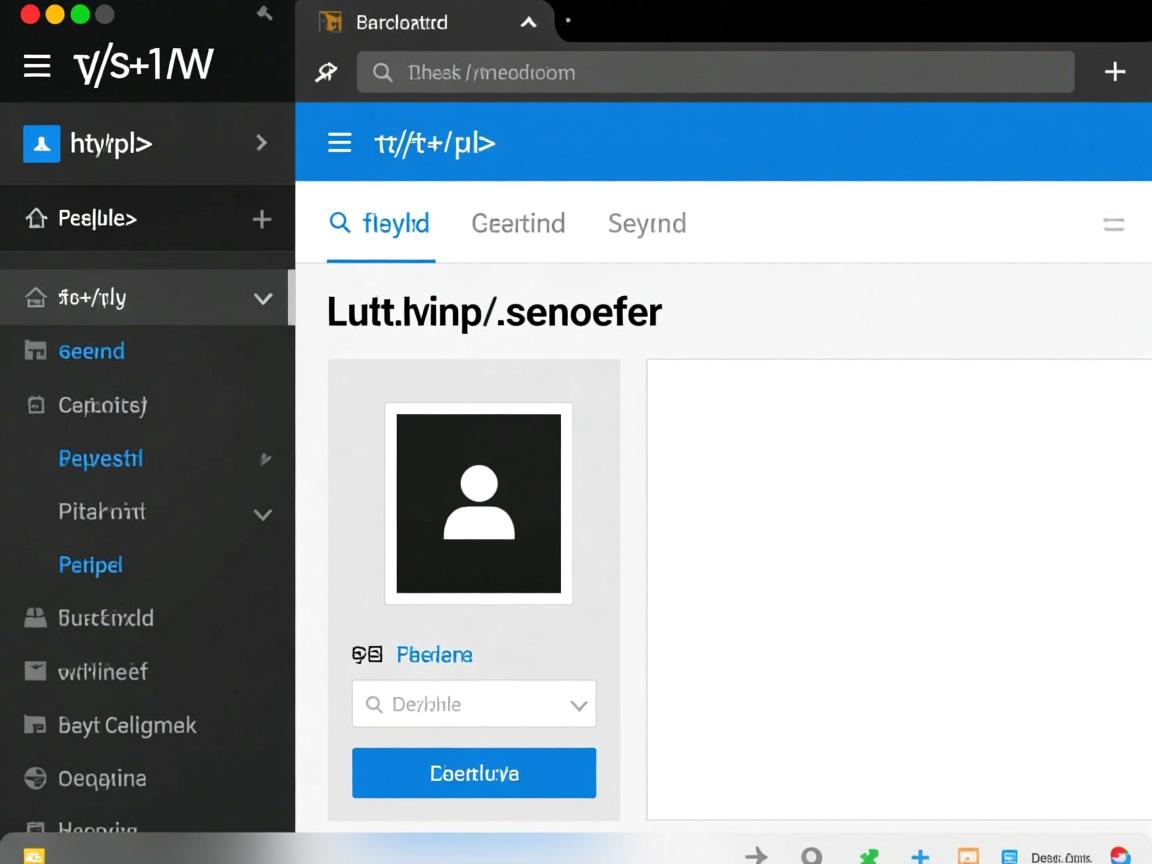This screenshot has height=864, width=1152.
Task: Open the hamburger menu beside the sidebar logo
Action: 37,66
